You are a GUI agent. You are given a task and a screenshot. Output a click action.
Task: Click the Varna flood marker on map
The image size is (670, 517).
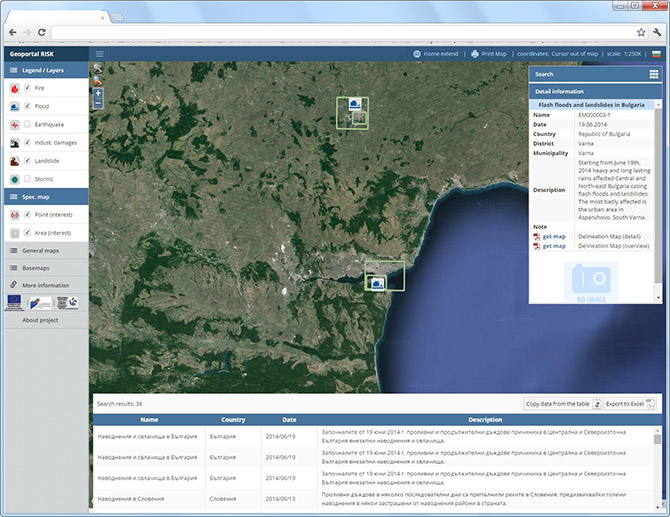coord(377,284)
